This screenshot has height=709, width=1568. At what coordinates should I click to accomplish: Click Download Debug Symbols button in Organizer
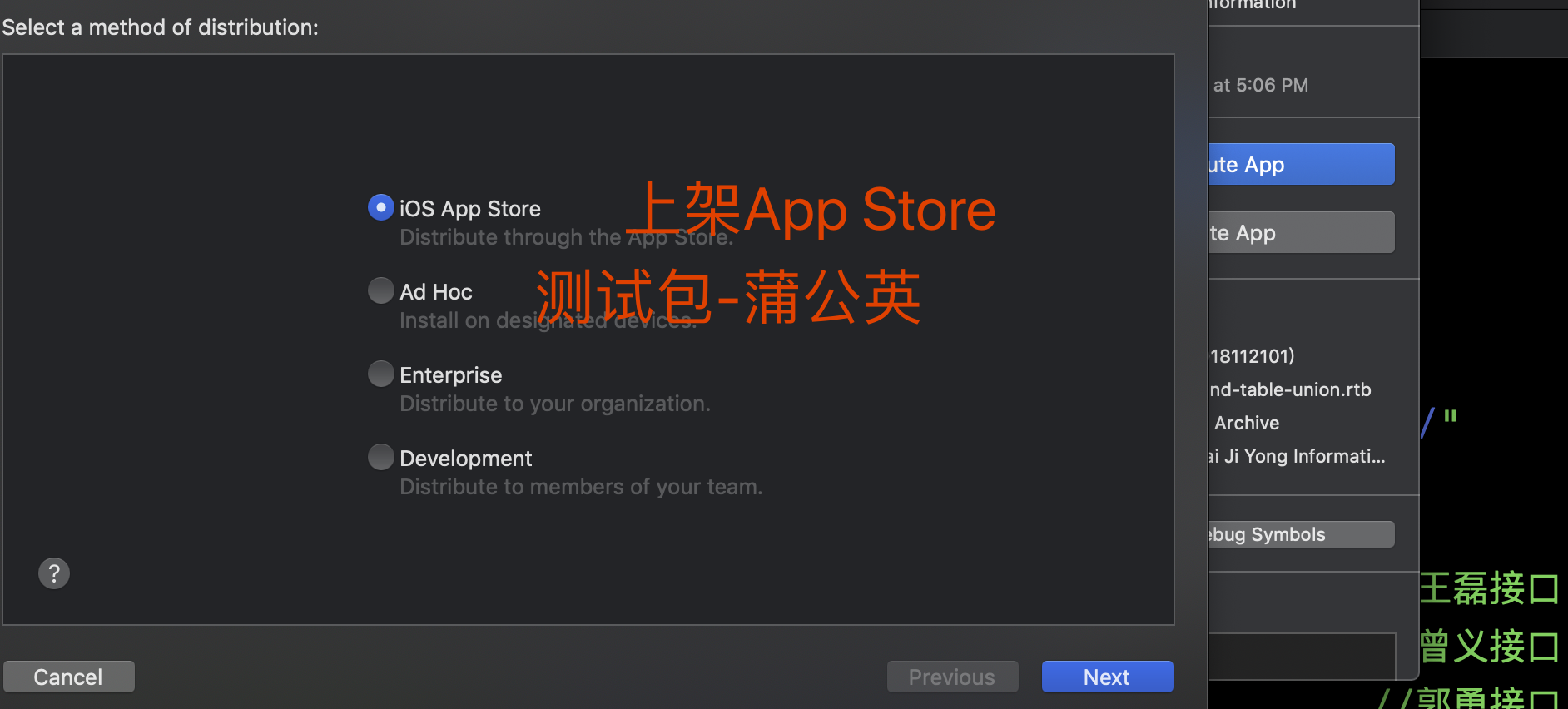[1302, 534]
